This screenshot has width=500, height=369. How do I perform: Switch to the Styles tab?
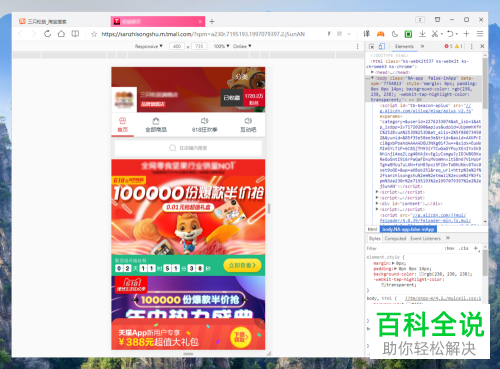click(x=374, y=238)
